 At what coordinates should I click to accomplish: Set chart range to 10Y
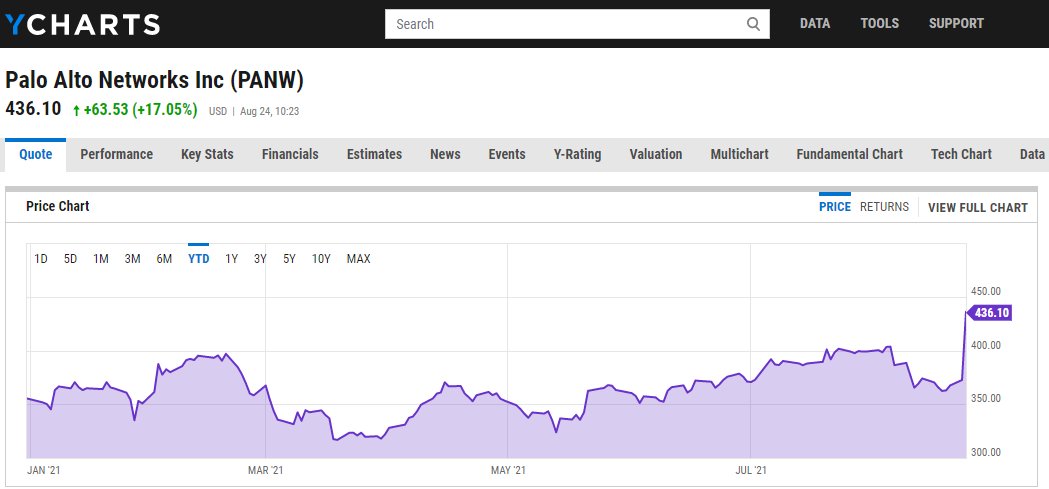[x=321, y=259]
